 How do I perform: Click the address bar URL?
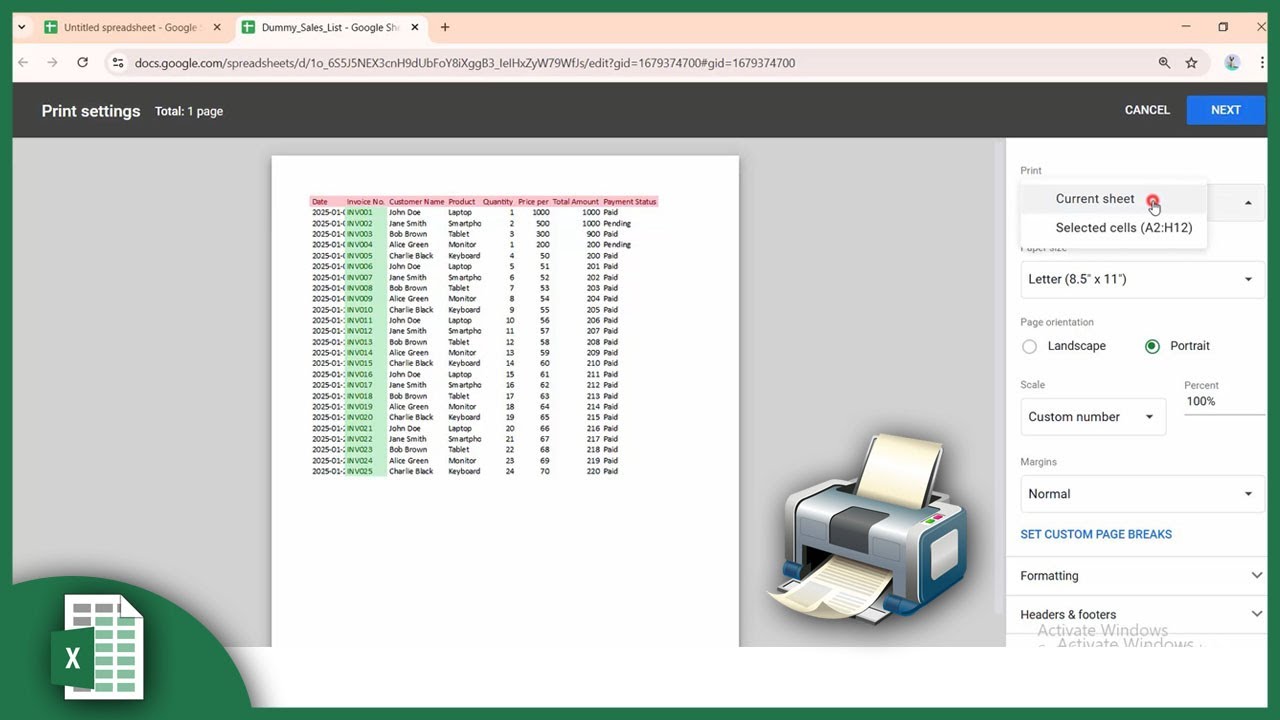point(465,63)
